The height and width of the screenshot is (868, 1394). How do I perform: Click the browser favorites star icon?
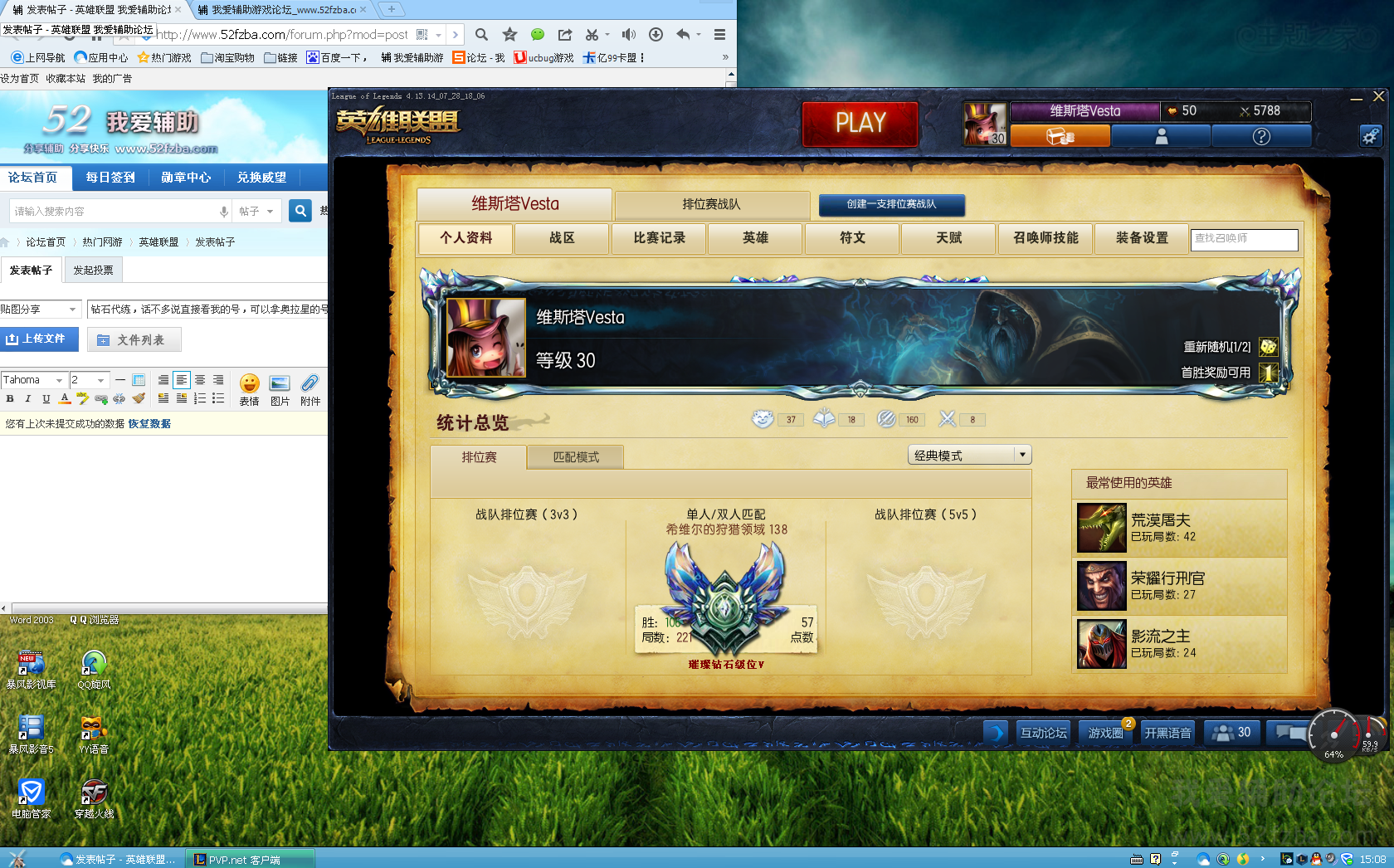[509, 35]
